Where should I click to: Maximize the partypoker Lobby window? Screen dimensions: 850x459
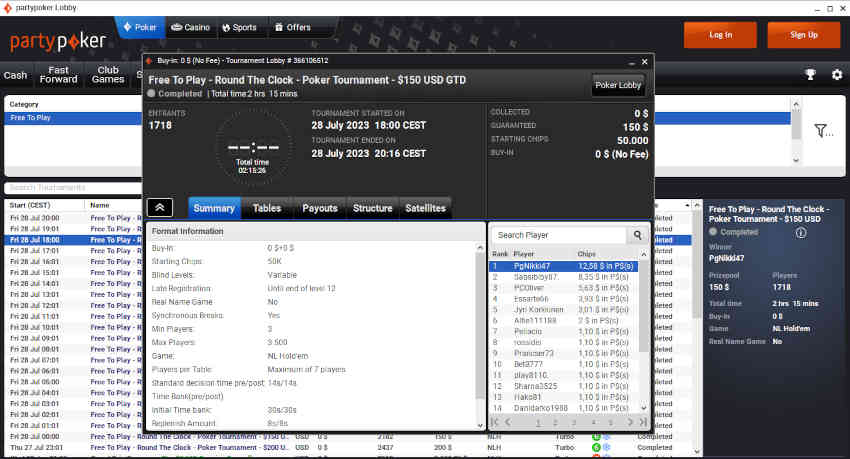[830, 8]
